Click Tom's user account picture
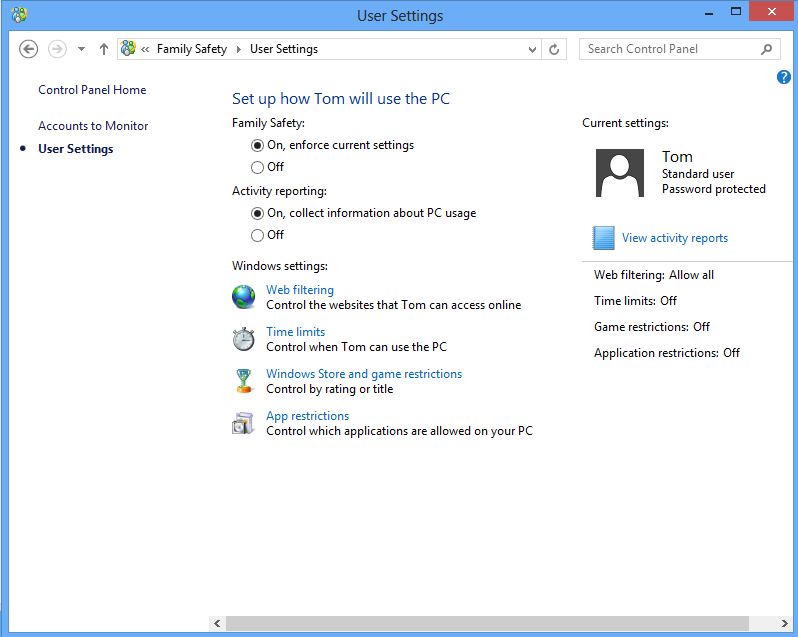Screen dimensions: 798x637 click(619, 173)
